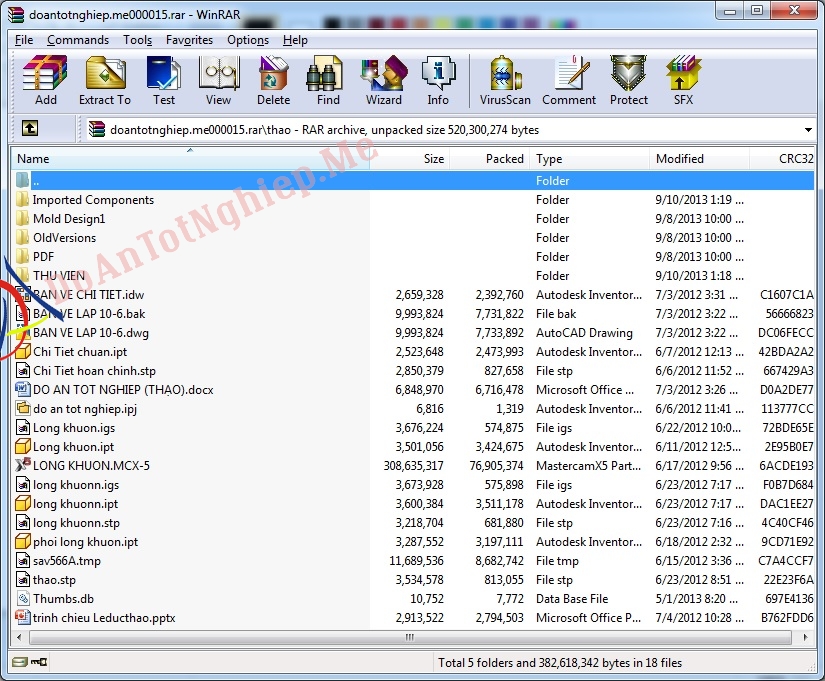Select the DO AN TOT NGHIEP docx icon
825x681 pixels.
(x=23, y=389)
